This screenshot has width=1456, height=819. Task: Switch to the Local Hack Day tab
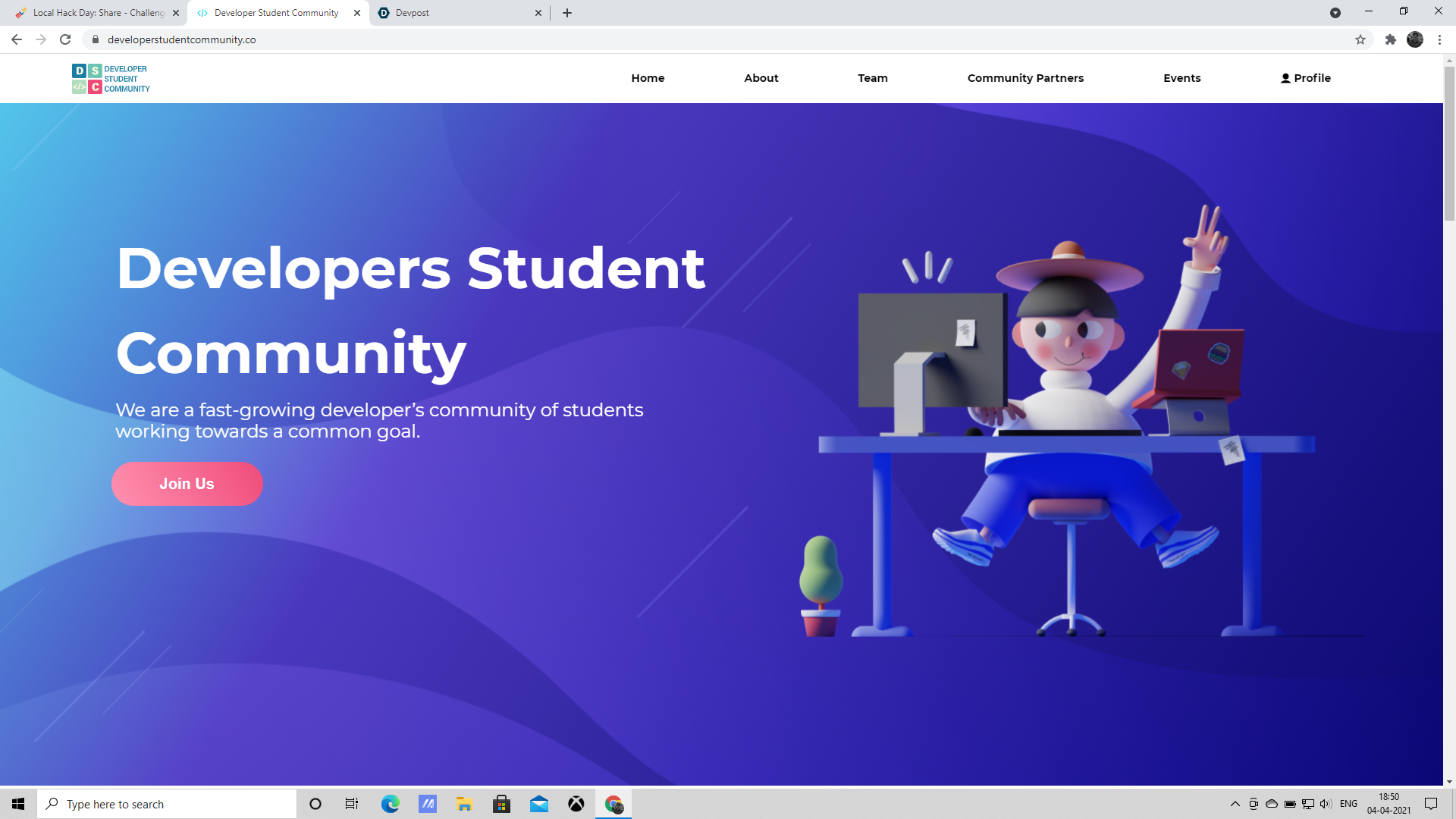tap(95, 13)
